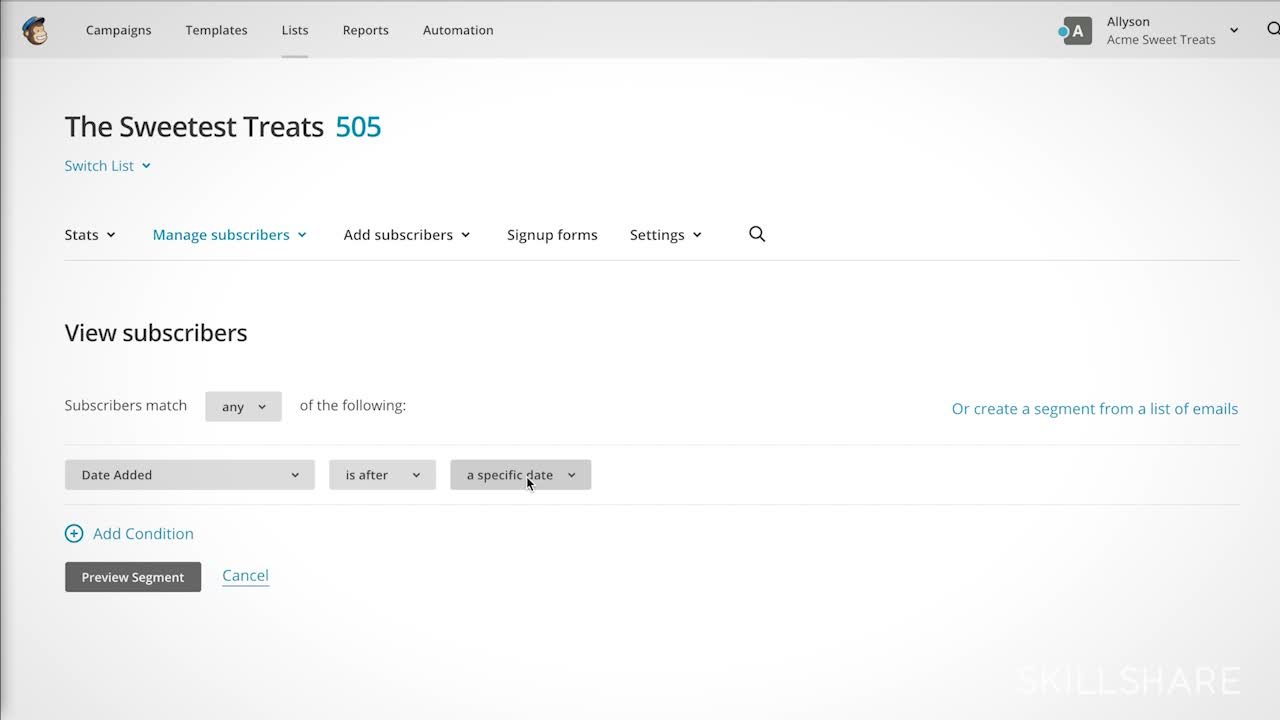Open the Campaigns menu item
The width and height of the screenshot is (1280, 720).
tap(118, 30)
